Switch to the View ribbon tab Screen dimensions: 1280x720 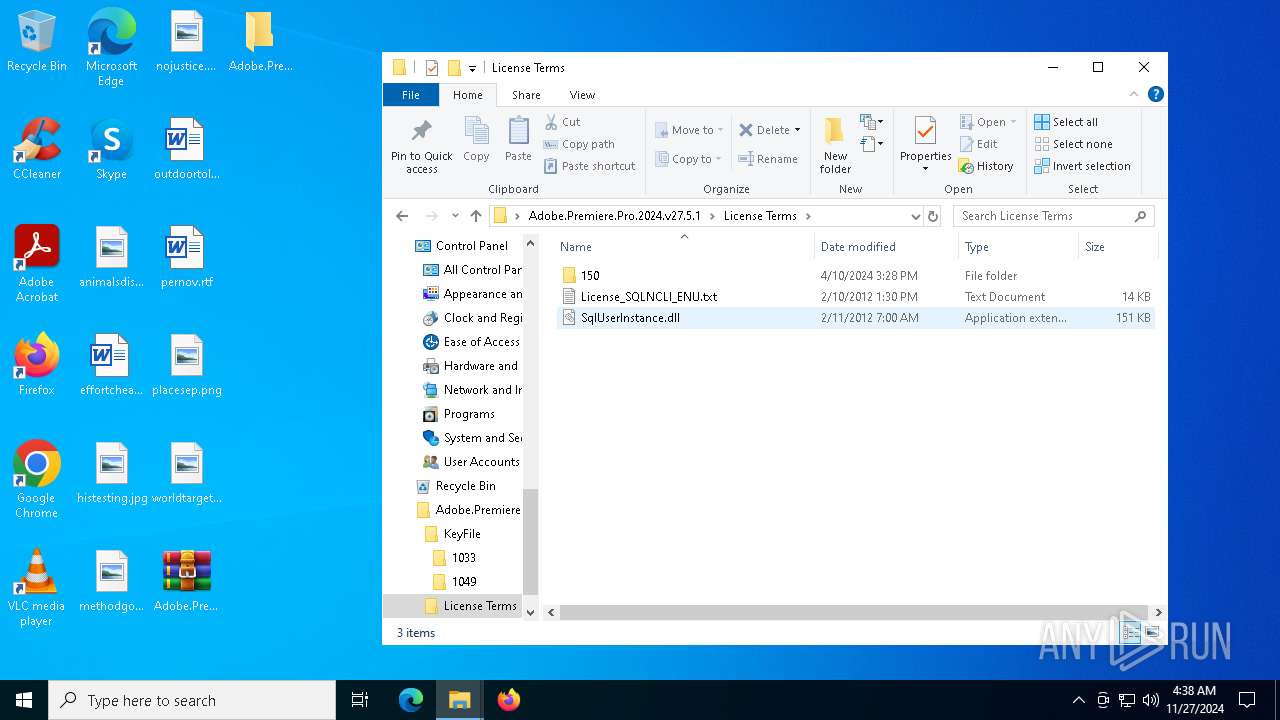(582, 95)
